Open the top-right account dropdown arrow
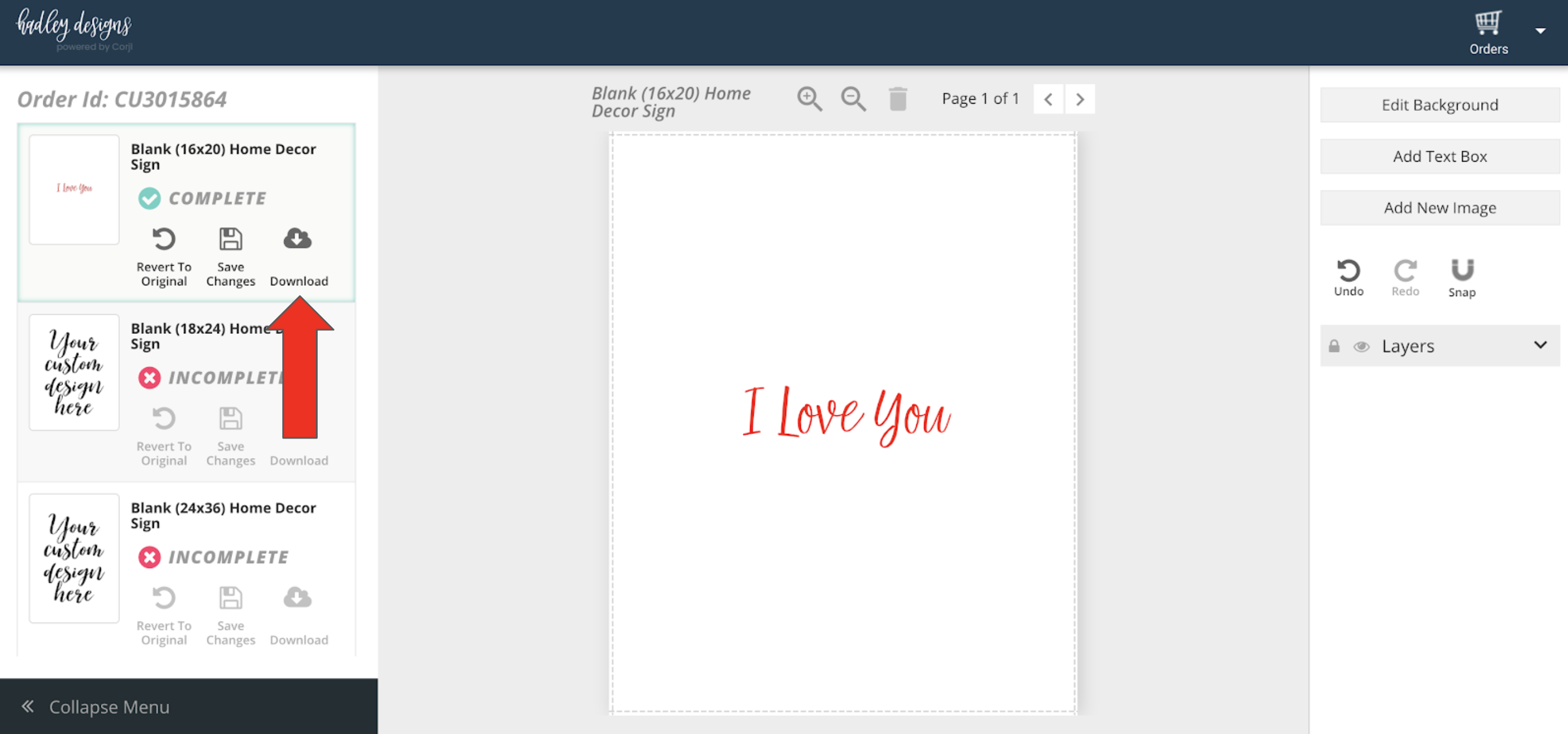Viewport: 1568px width, 734px height. point(1540,30)
